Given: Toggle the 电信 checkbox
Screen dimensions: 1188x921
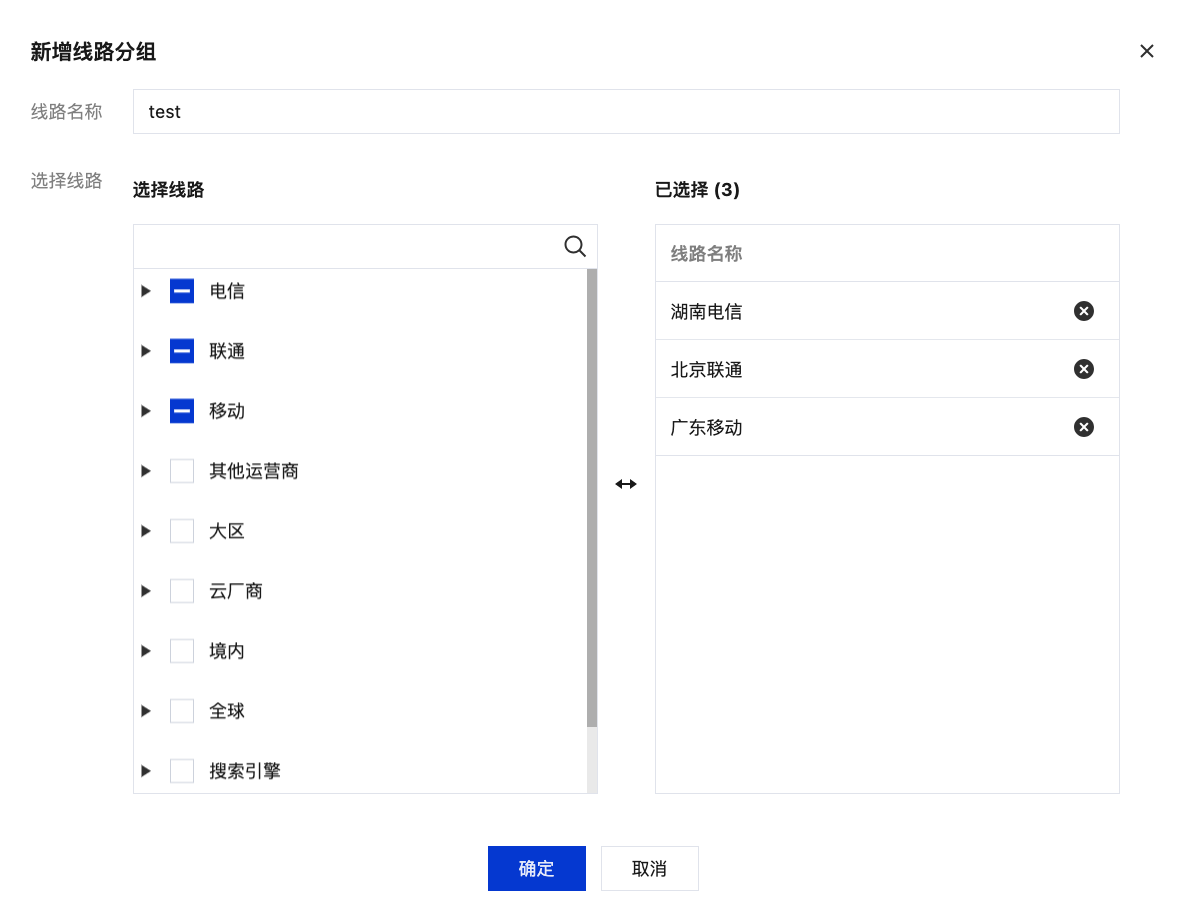Looking at the screenshot, I should click(x=182, y=291).
